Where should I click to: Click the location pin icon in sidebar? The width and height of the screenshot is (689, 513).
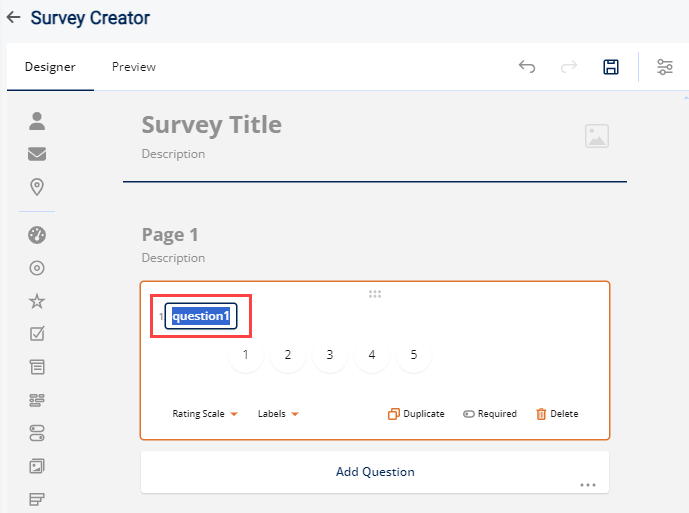(37, 187)
